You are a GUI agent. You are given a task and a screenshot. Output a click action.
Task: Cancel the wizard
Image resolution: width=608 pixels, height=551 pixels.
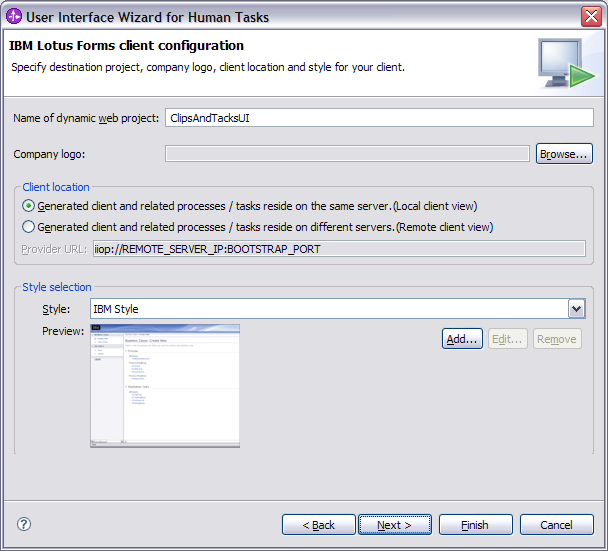(556, 525)
